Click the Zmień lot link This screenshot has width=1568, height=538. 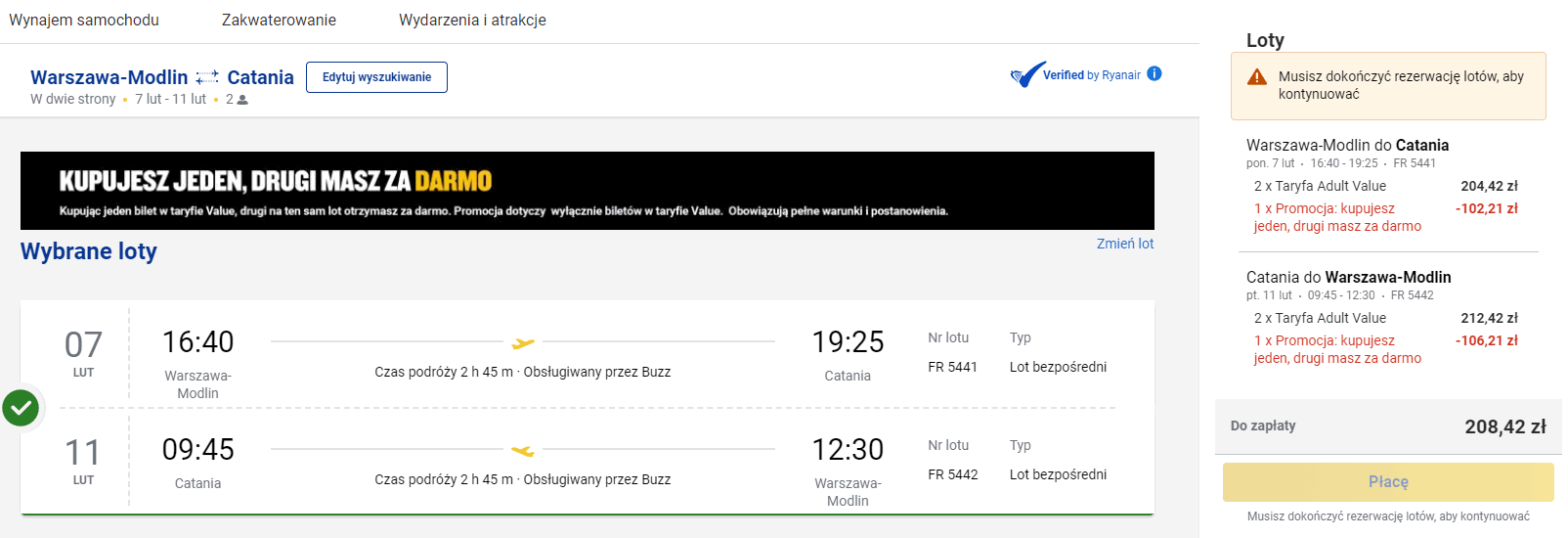coord(1125,244)
